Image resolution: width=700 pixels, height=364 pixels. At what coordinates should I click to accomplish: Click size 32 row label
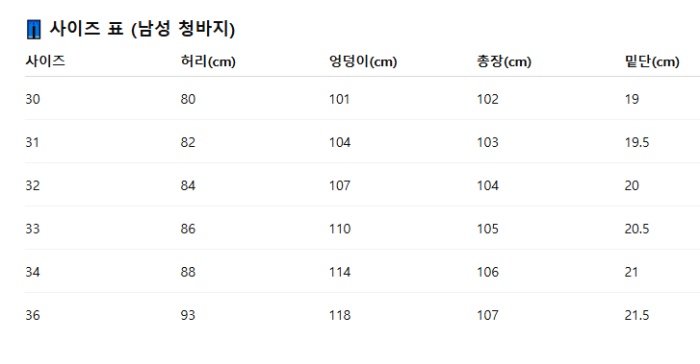point(33,185)
